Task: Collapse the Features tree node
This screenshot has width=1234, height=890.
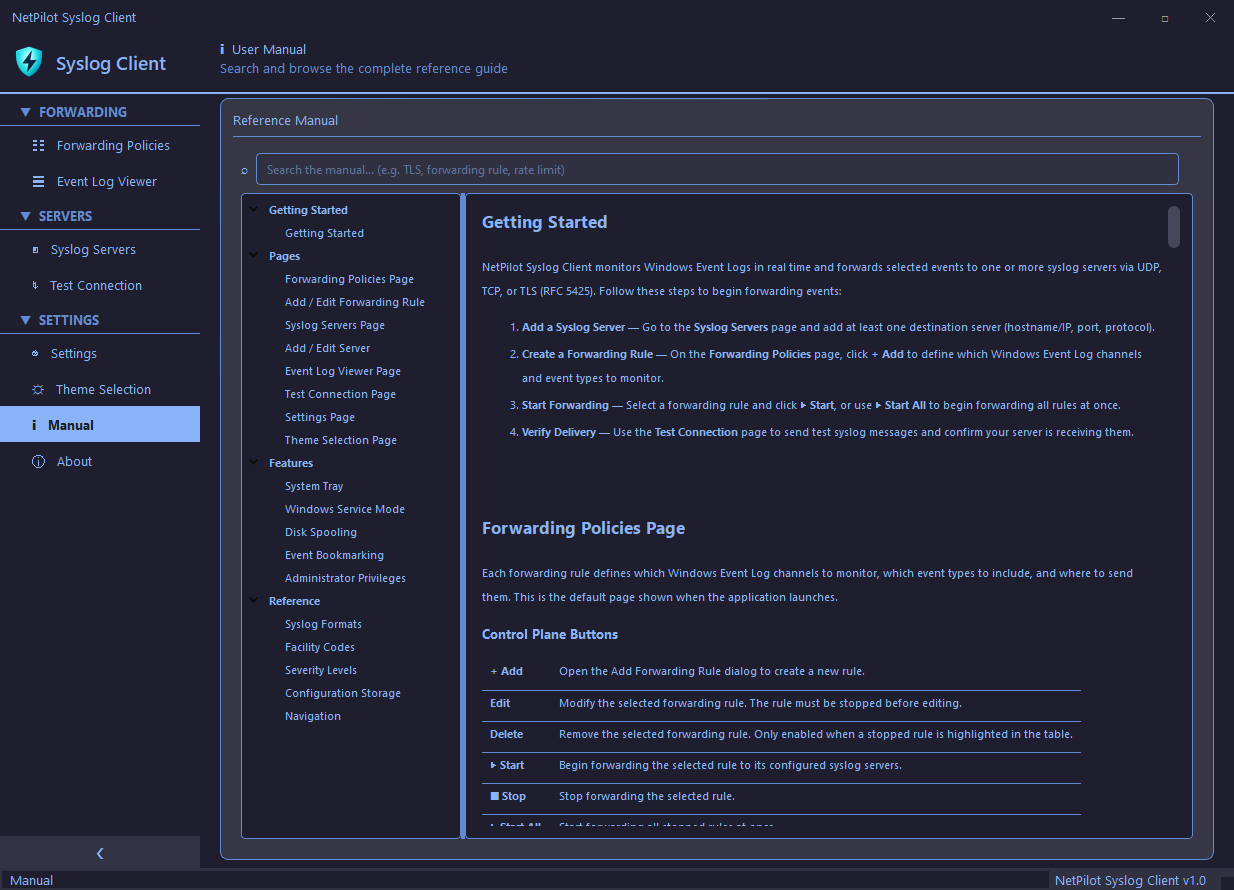Action: pyautogui.click(x=254, y=463)
